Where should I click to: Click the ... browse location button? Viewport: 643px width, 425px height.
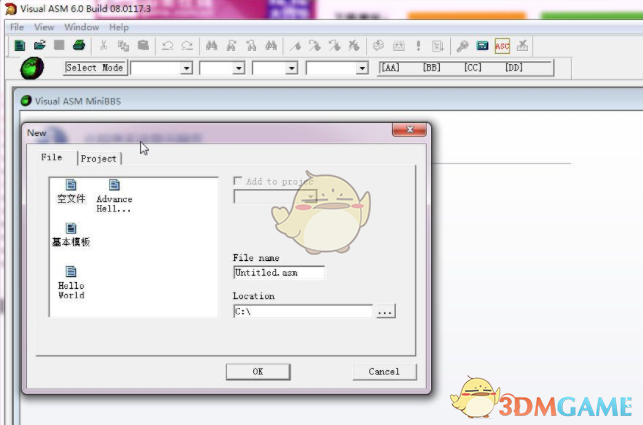coord(385,311)
